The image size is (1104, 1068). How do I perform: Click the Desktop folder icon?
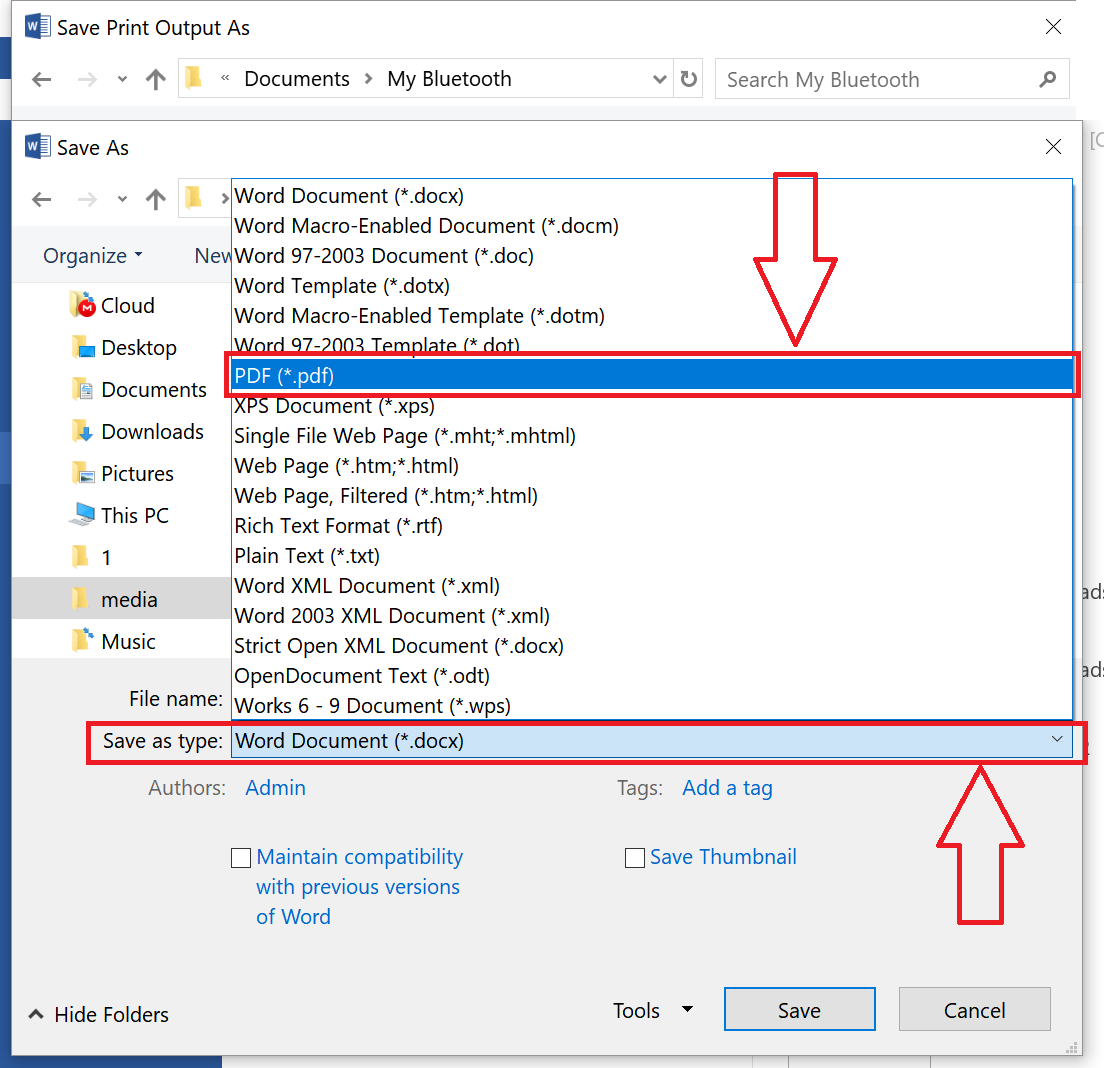click(82, 347)
